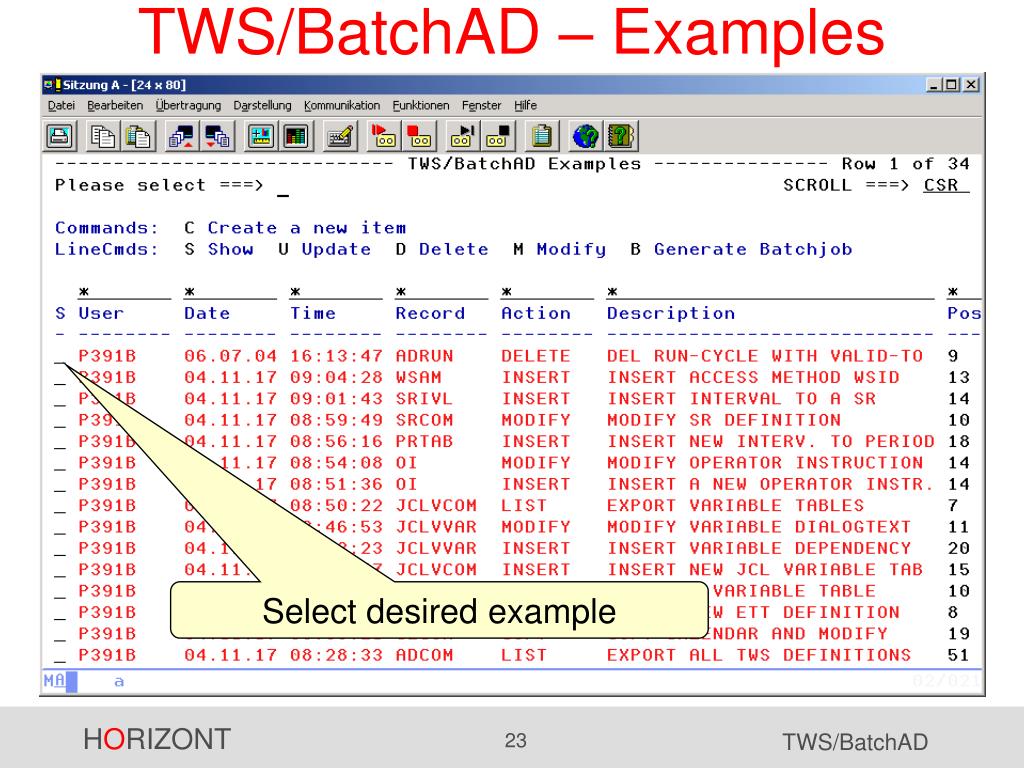Screen dimensions: 1024x768
Task: Click the filter field above Pos column
Action: (x=965, y=293)
